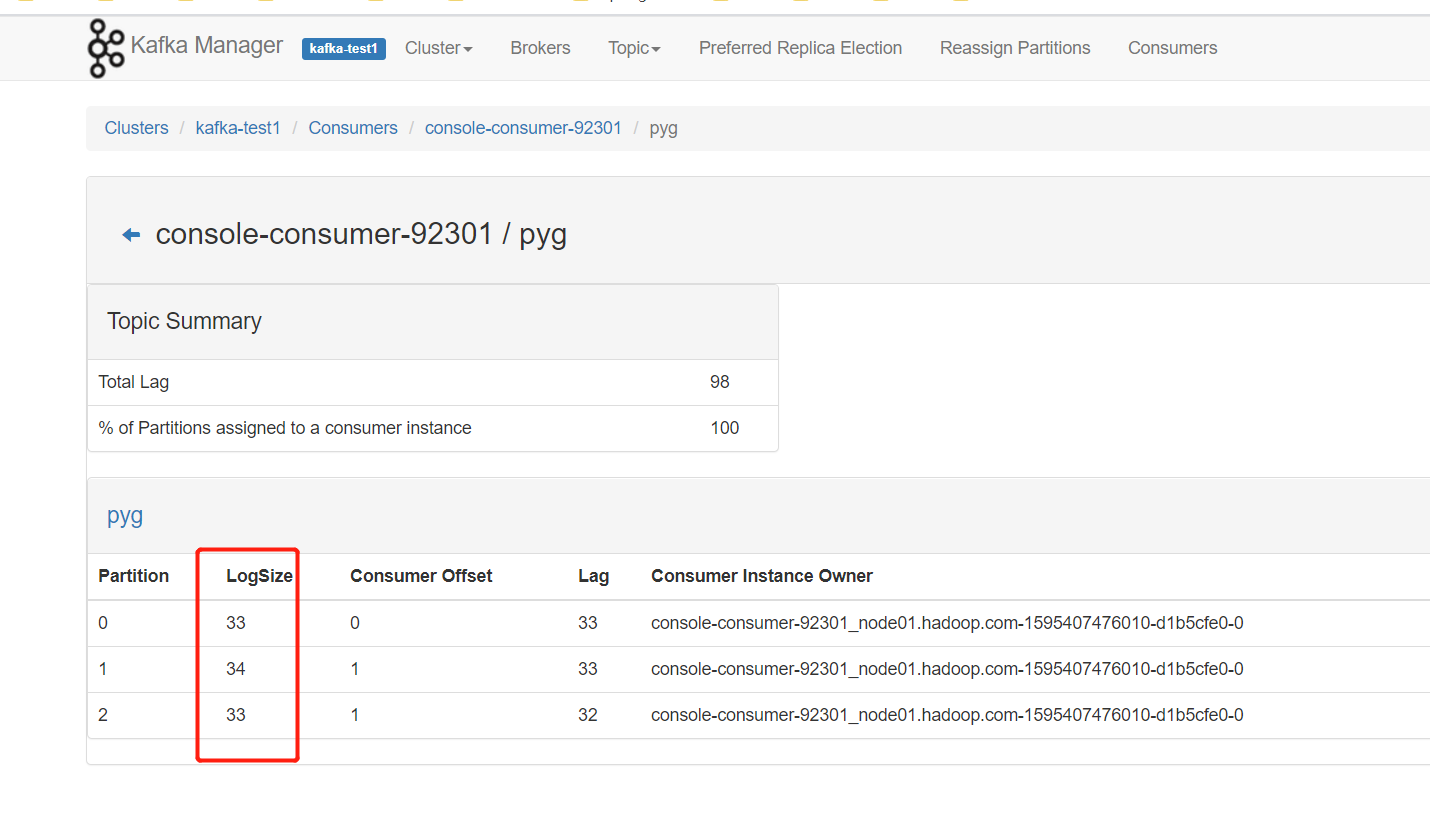
Task: Expand the Topic dropdown menu
Action: coord(634,48)
